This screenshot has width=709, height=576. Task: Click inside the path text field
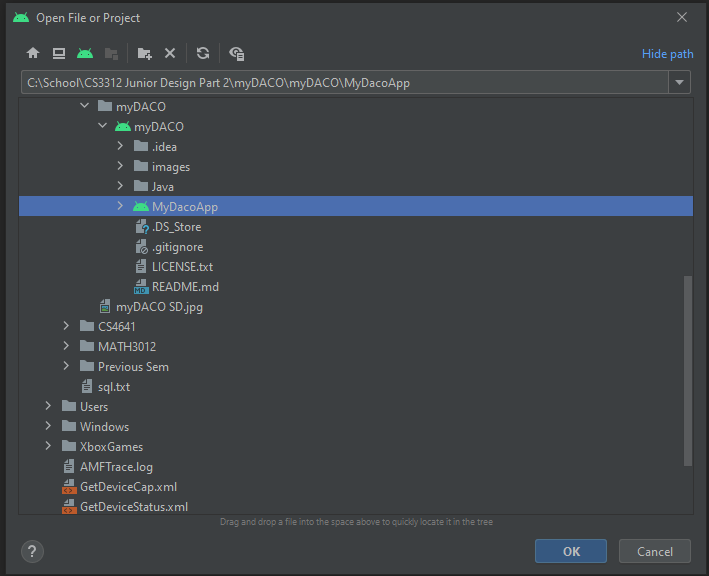tap(345, 82)
